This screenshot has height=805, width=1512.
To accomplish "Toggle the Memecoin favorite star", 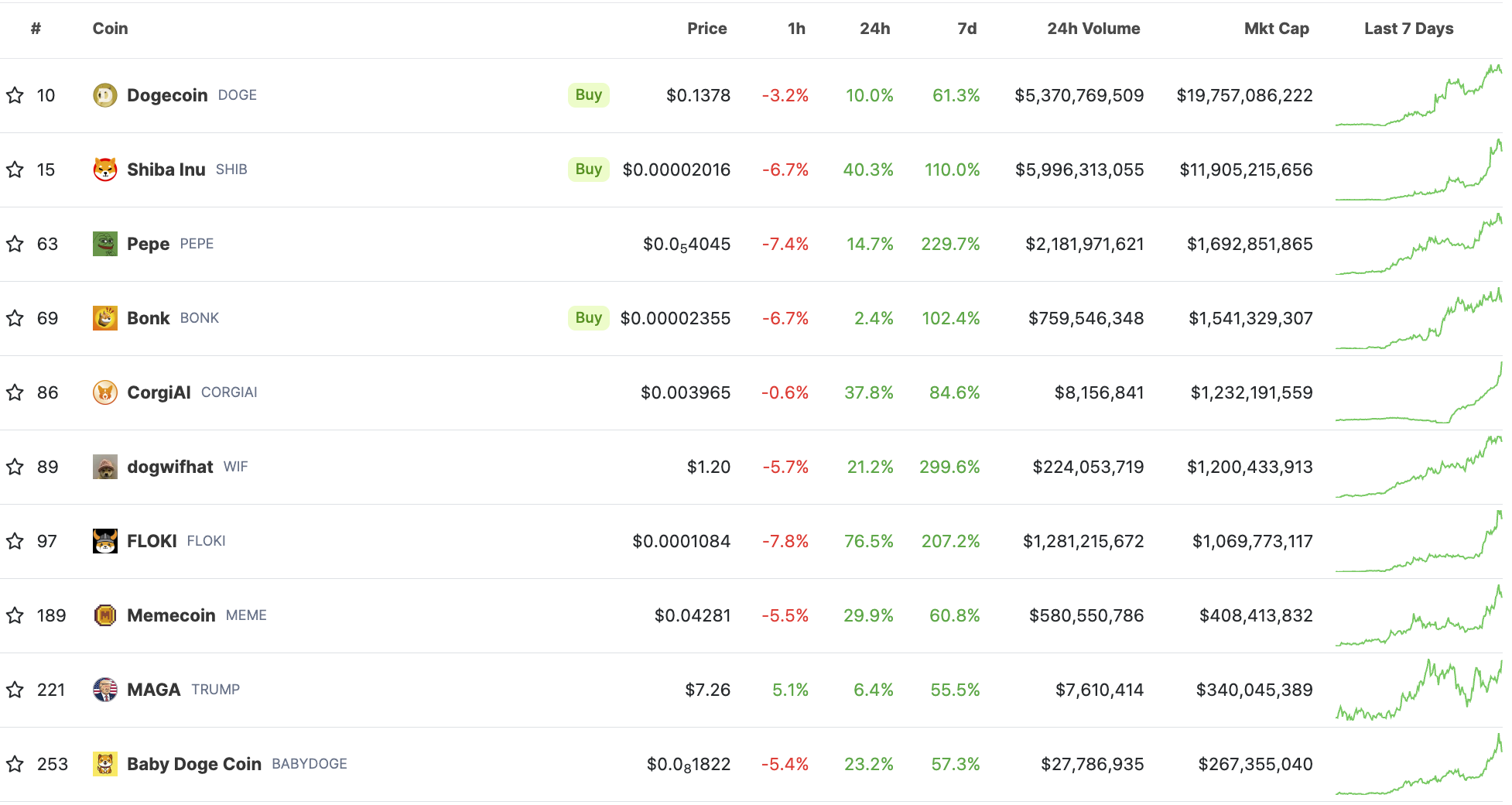I will 15,615.
